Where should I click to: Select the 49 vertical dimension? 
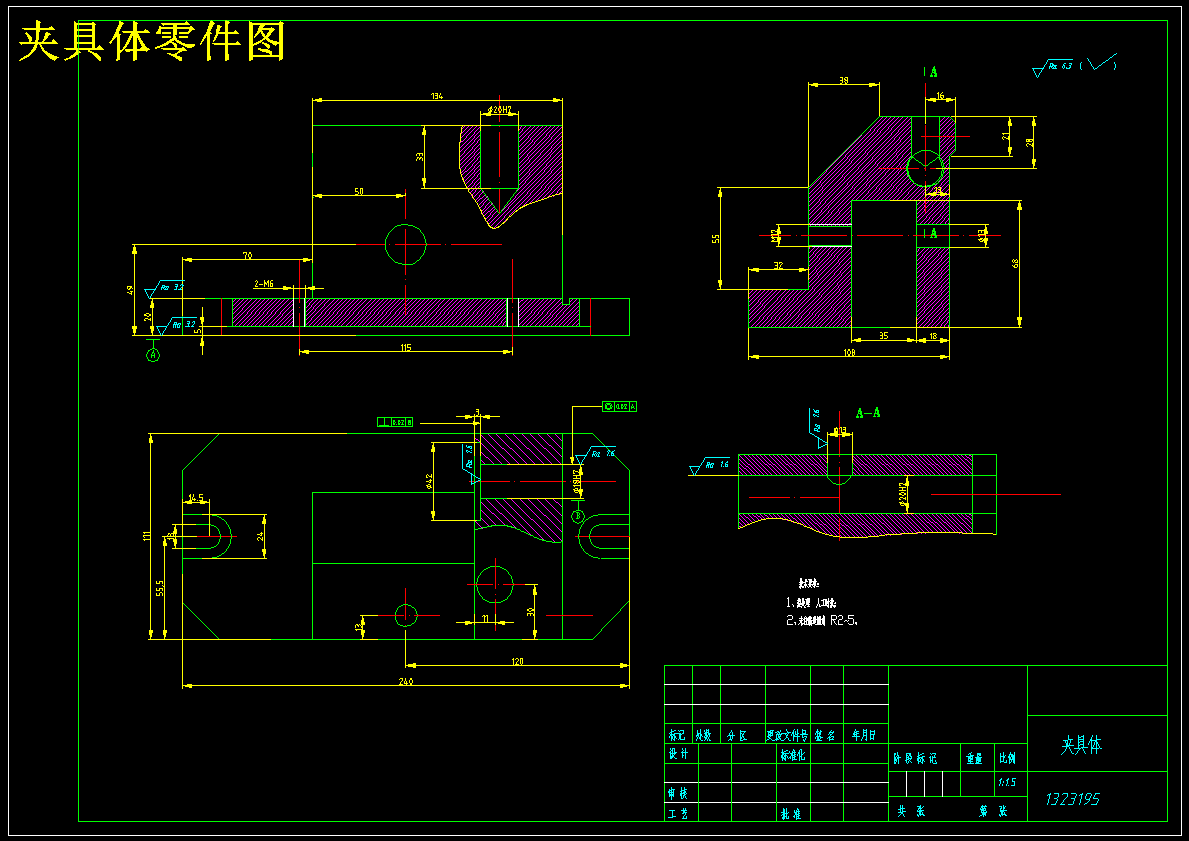tap(130, 290)
